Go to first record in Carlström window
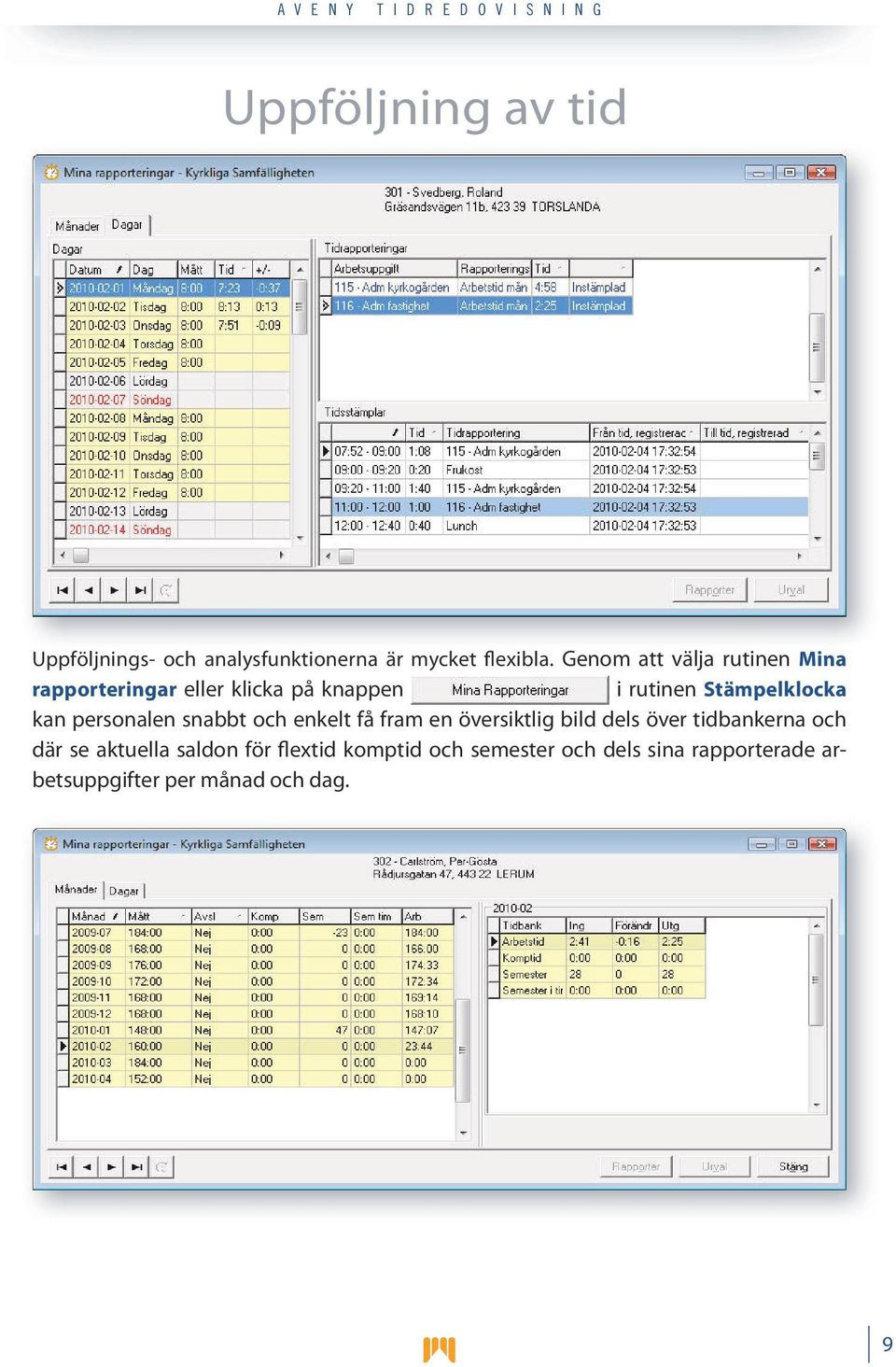The height and width of the screenshot is (1367, 896). pos(62,1166)
